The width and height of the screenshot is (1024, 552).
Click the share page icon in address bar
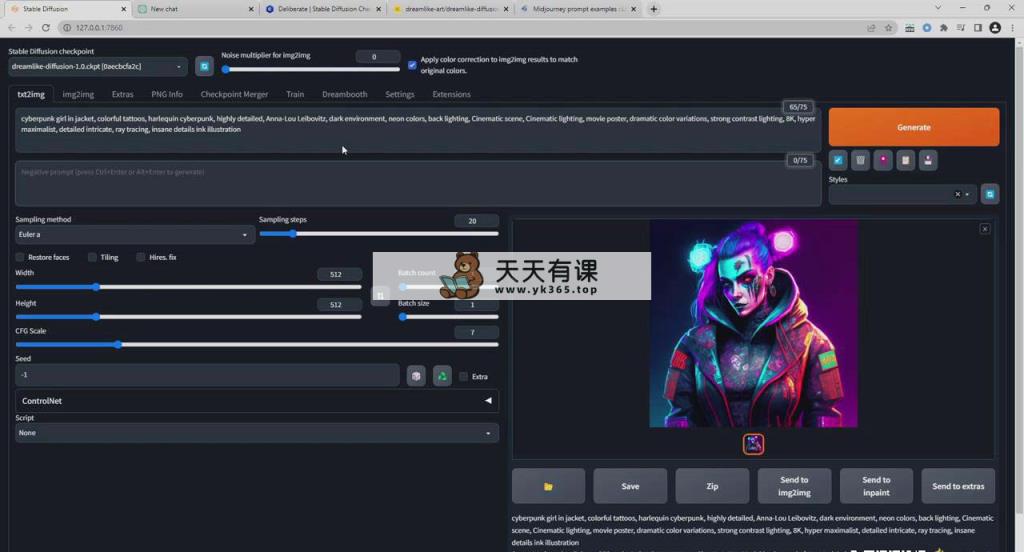[871, 27]
